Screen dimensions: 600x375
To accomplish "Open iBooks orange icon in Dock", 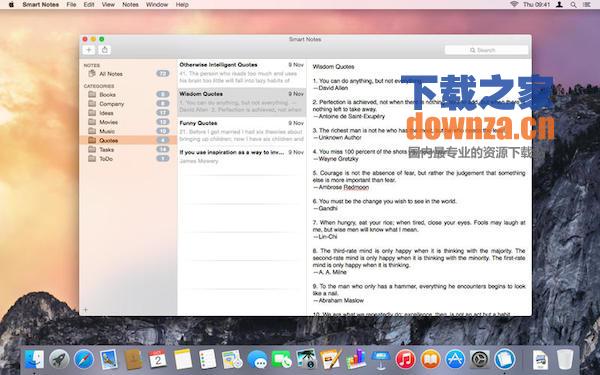I will click(430, 360).
